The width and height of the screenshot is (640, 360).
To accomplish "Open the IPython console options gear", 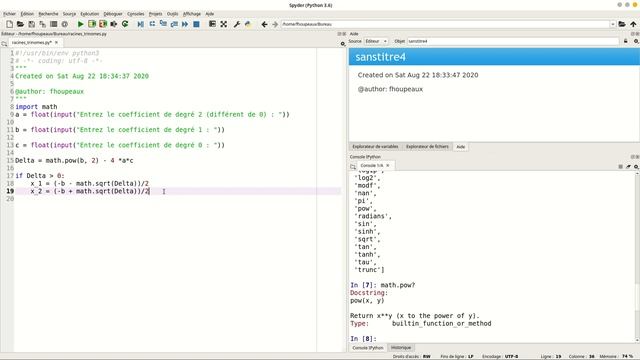I will coord(636,167).
